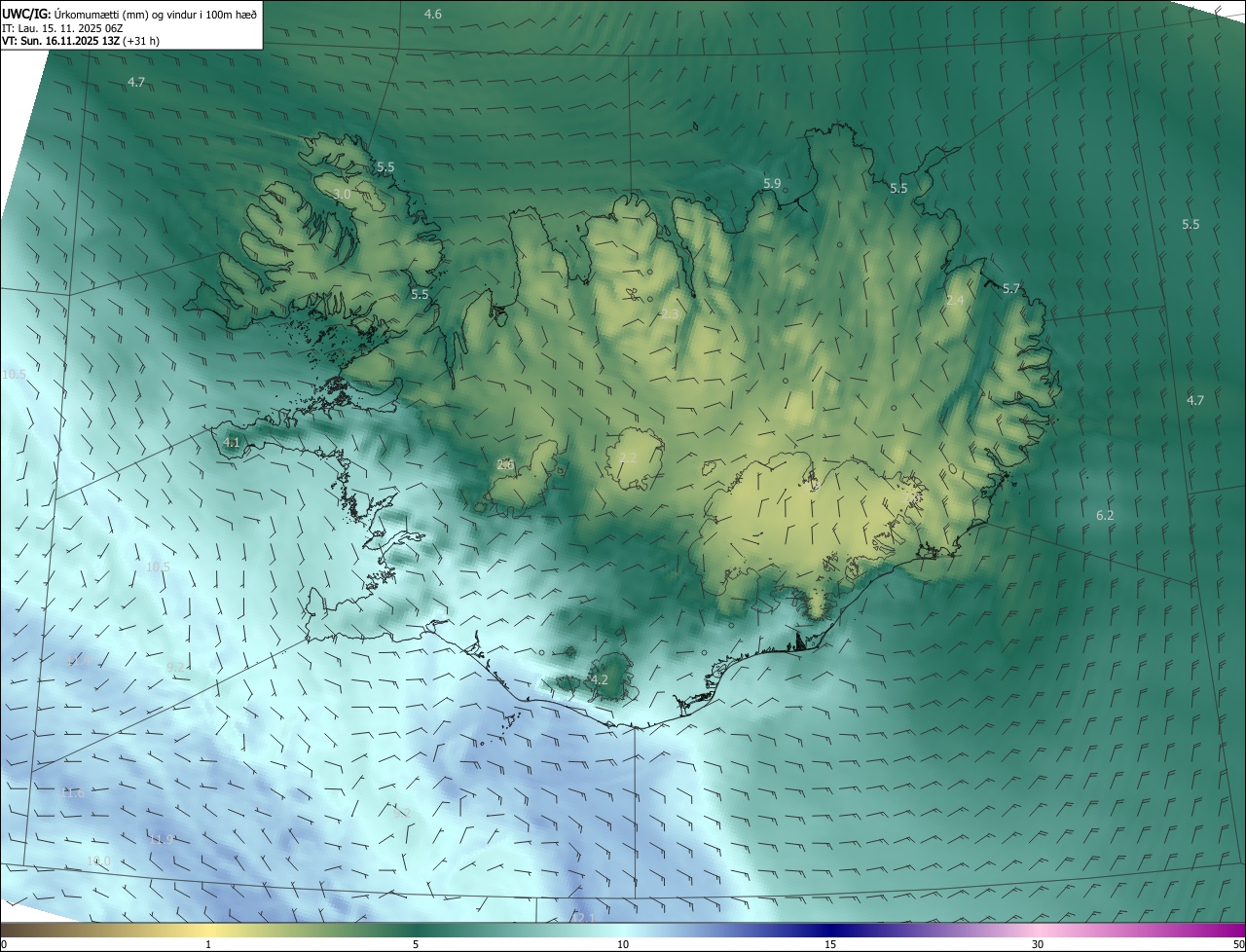Click the 5.9 value label on the map
Screen dimensions: 1246x952
(x=772, y=183)
